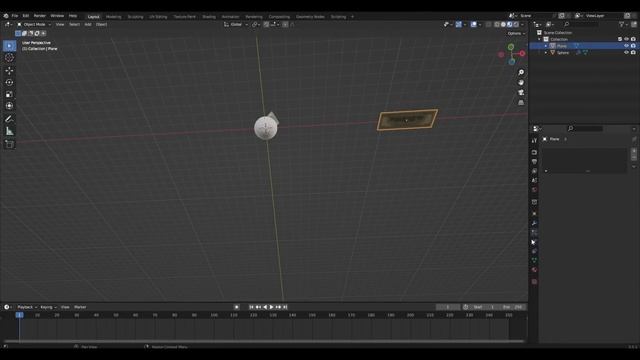The height and width of the screenshot is (360, 640).
Task: Click the End frame field
Action: tap(513, 307)
